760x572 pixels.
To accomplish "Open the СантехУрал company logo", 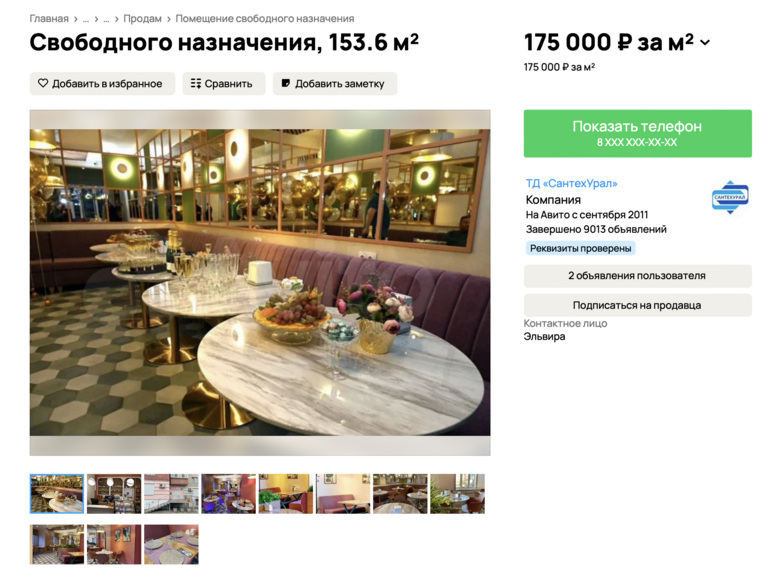I will pyautogui.click(x=730, y=197).
